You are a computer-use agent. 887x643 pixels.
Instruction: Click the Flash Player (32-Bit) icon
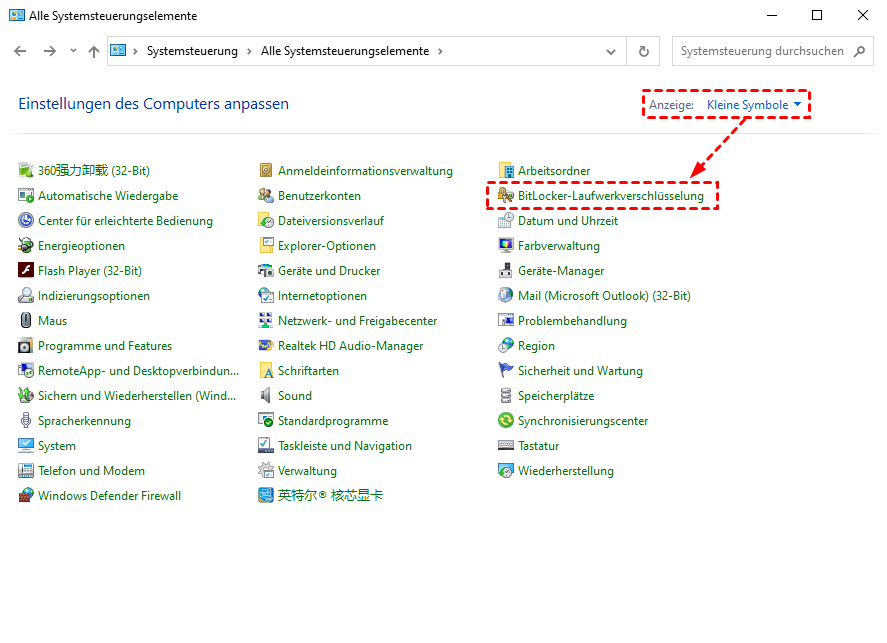point(26,271)
